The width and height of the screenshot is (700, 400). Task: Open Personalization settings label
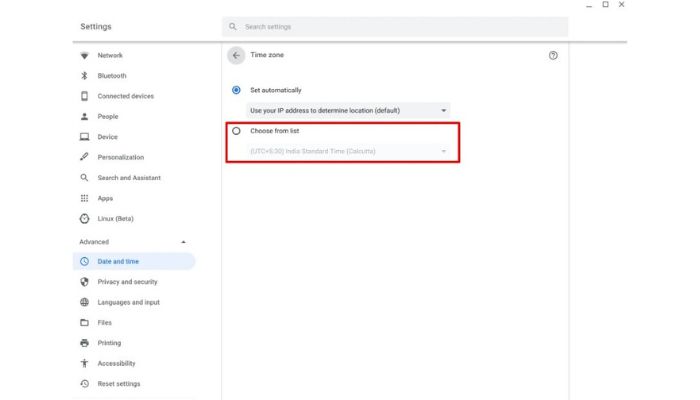[x=121, y=157]
